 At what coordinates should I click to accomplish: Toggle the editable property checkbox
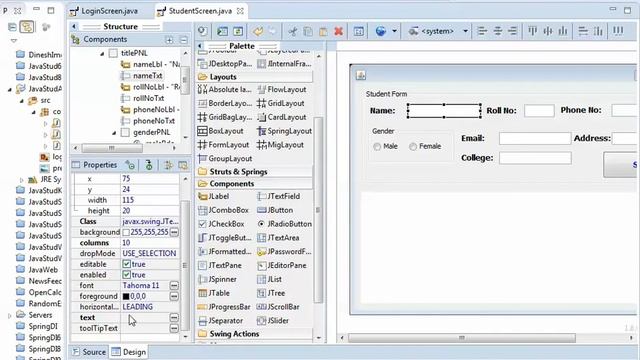127,264
